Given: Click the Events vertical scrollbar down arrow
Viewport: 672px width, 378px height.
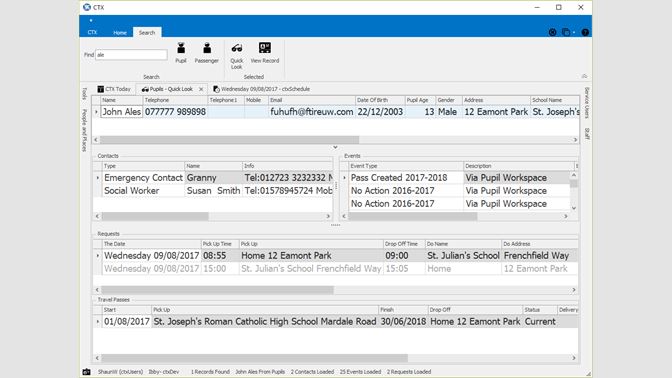Looking at the screenshot, I should pyautogui.click(x=574, y=208).
